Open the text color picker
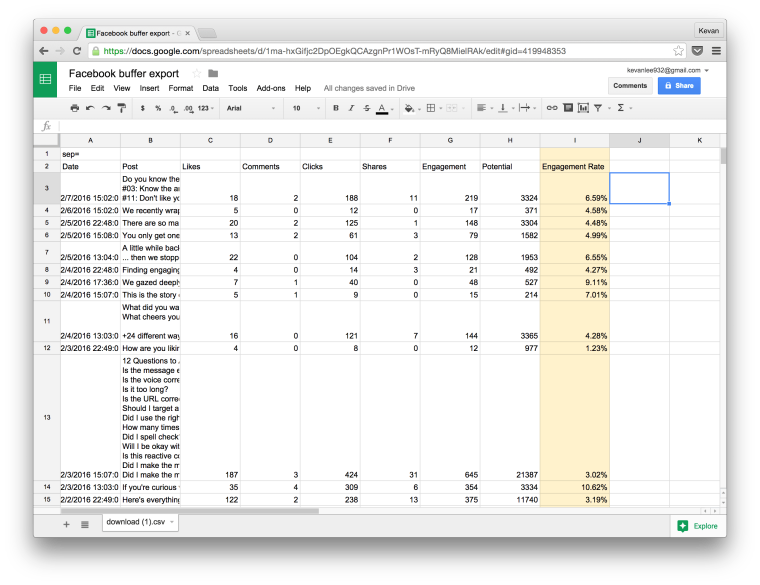 coord(382,108)
